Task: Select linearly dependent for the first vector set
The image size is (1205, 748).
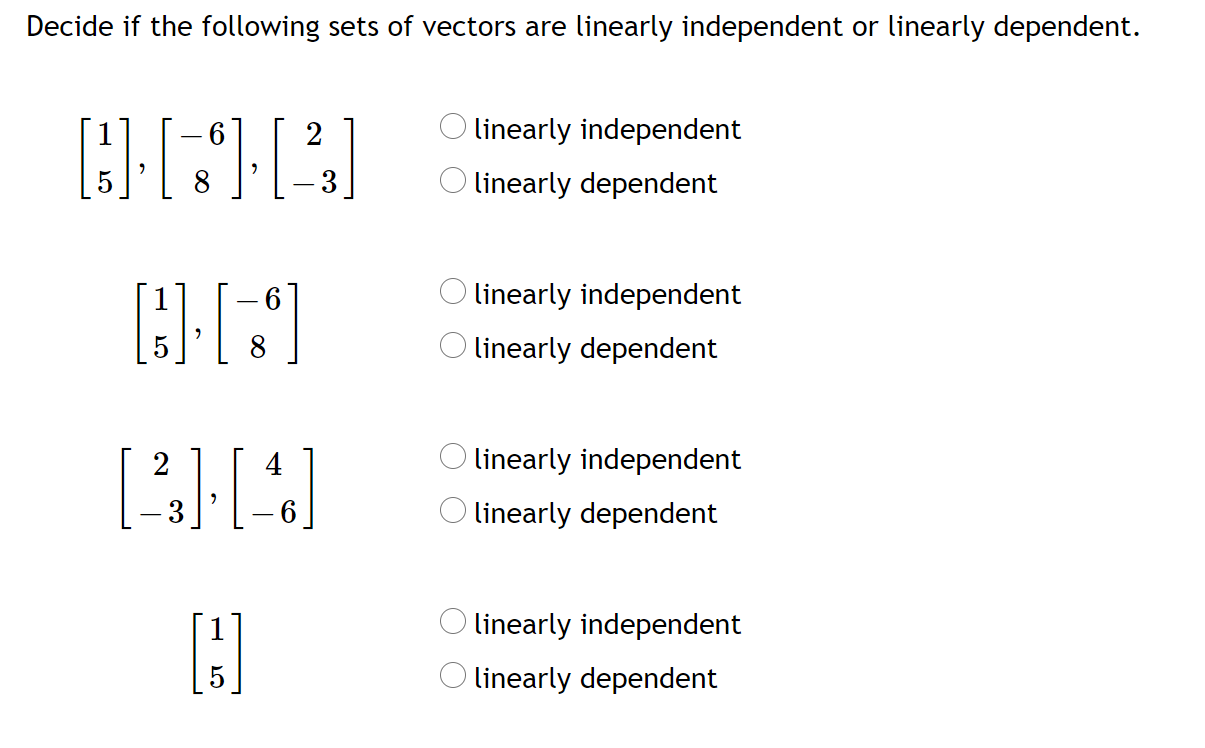Action: (452, 180)
